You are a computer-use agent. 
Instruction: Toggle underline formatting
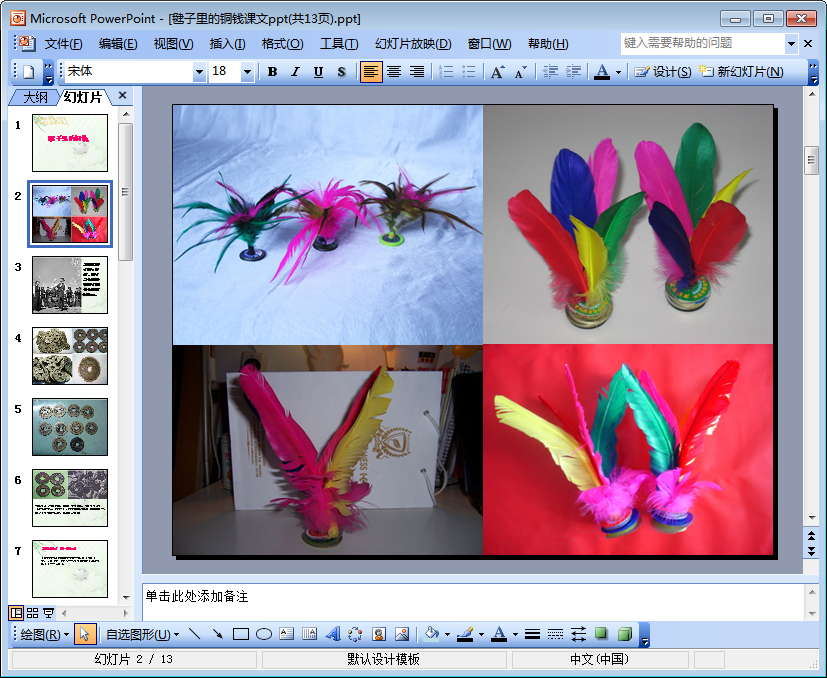pos(318,72)
